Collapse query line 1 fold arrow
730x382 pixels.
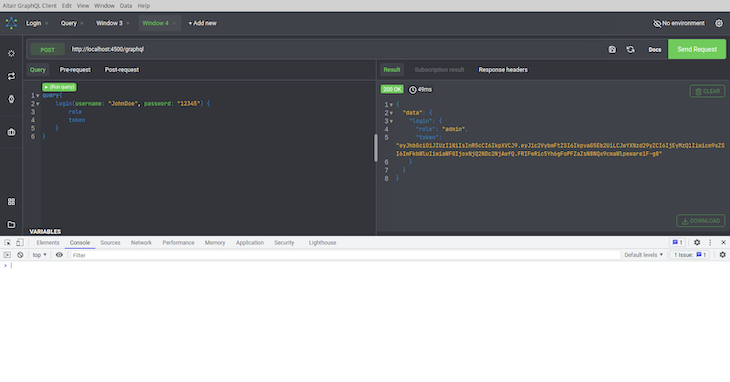click(x=38, y=96)
